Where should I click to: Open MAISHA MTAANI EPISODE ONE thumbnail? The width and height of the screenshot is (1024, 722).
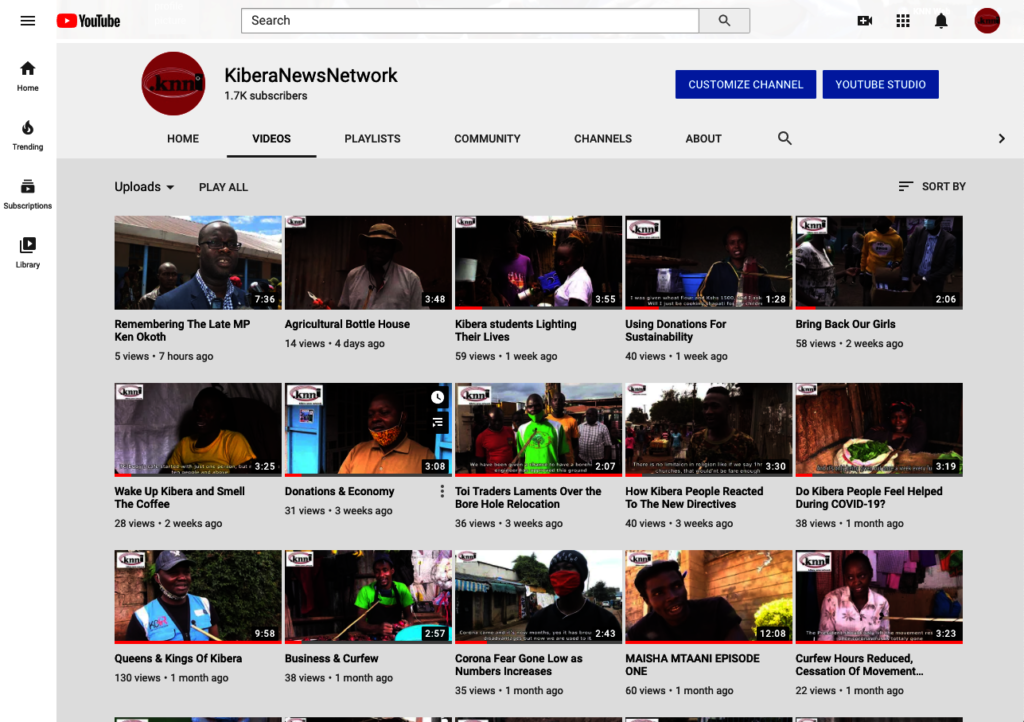pyautogui.click(x=709, y=597)
